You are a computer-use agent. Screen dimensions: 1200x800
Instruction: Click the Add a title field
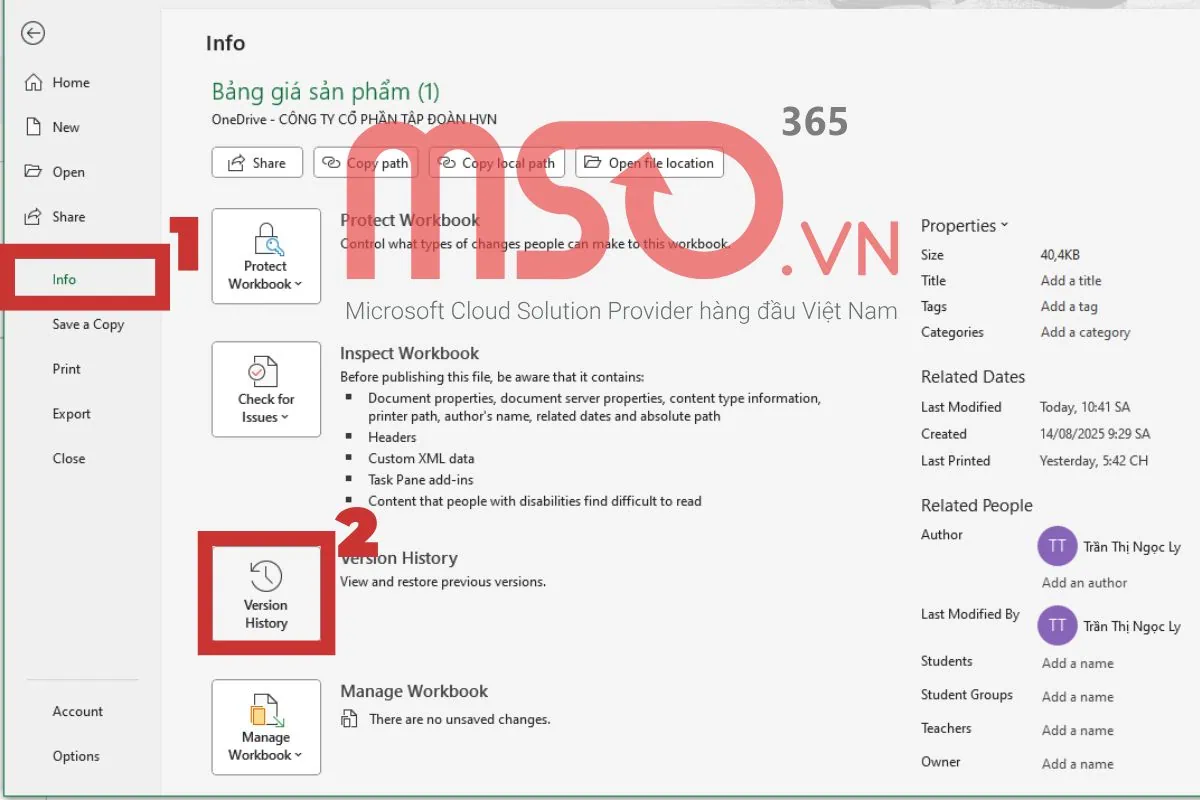1071,281
